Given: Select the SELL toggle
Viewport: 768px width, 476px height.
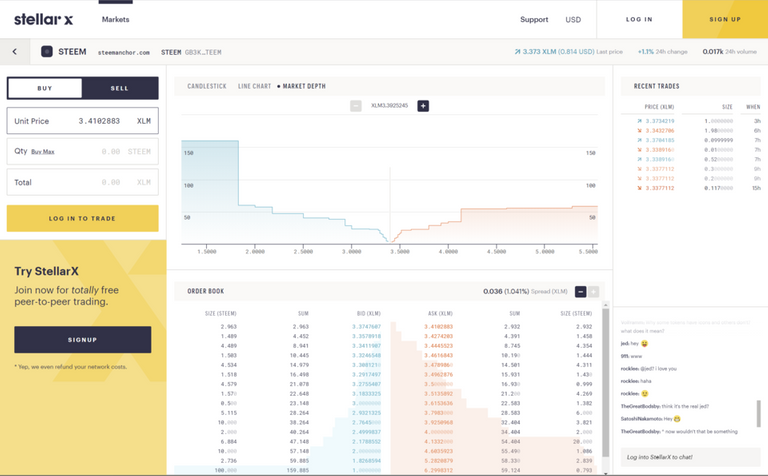Looking at the screenshot, I should (120, 88).
